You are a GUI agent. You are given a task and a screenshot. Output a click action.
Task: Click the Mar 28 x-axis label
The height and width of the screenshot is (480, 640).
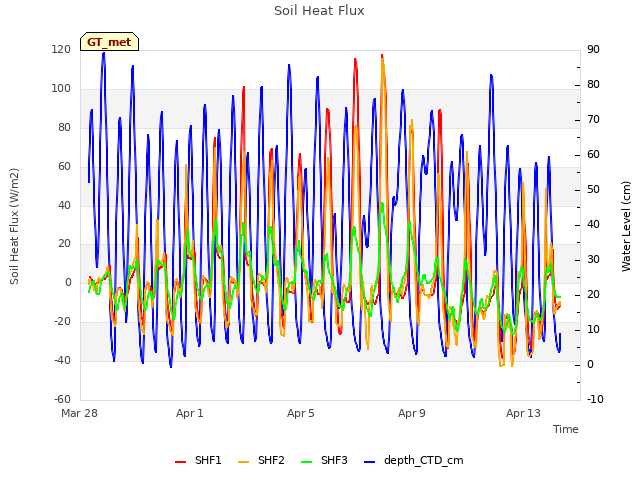coord(80,413)
